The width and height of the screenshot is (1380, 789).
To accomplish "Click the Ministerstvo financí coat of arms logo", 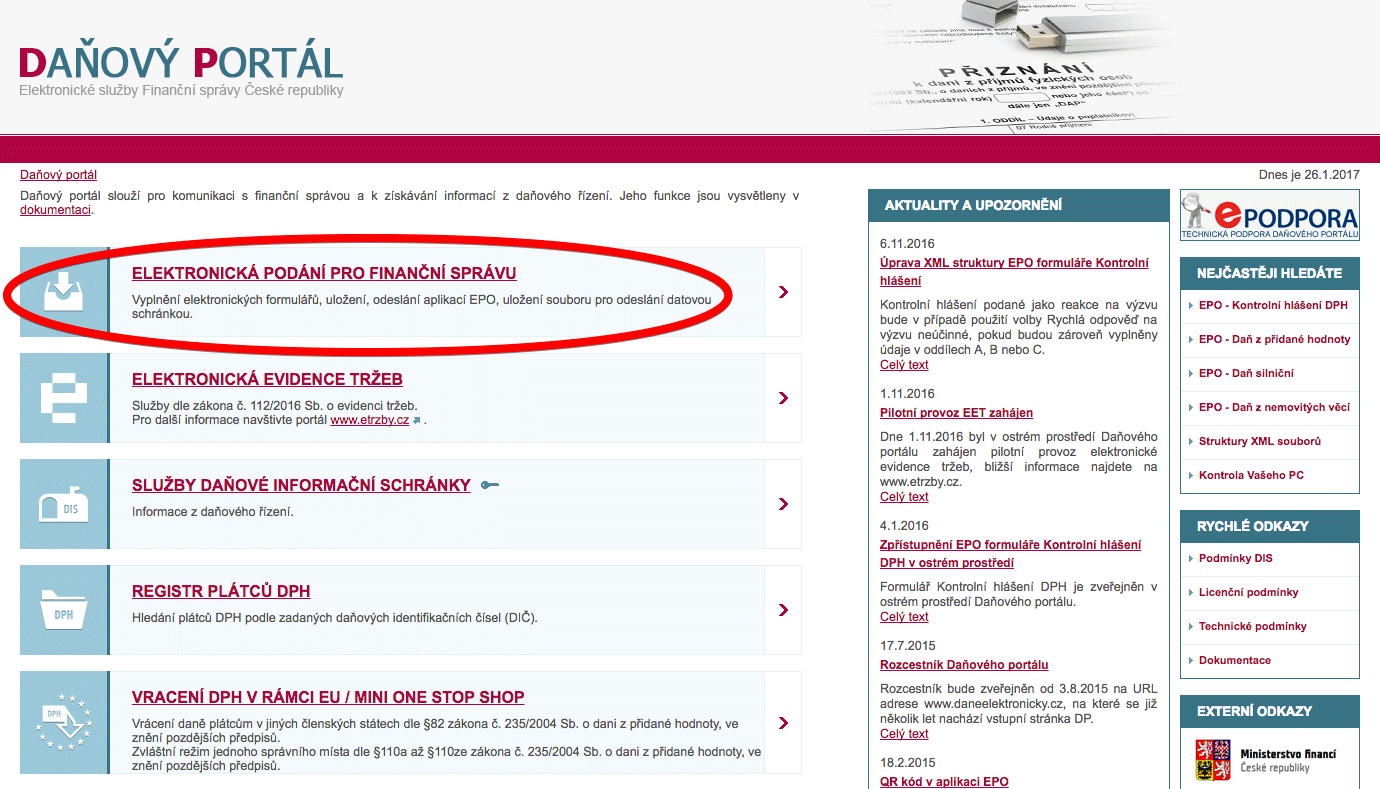I will point(1213,761).
